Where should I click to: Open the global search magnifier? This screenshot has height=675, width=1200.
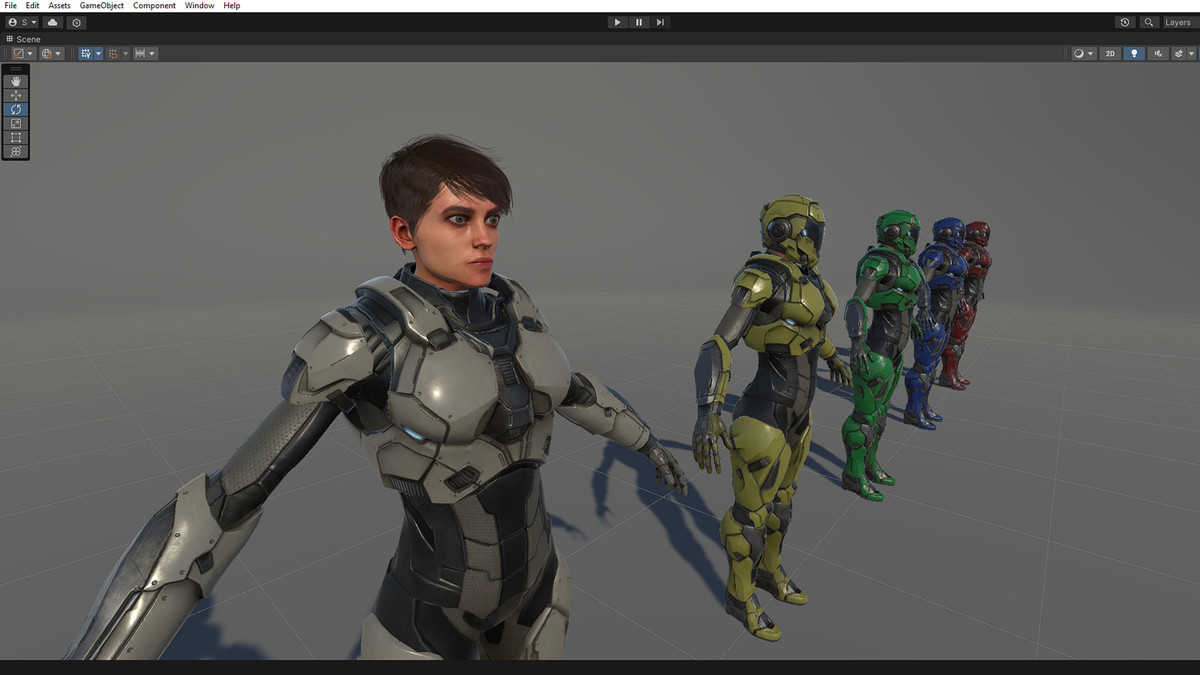(x=1149, y=22)
